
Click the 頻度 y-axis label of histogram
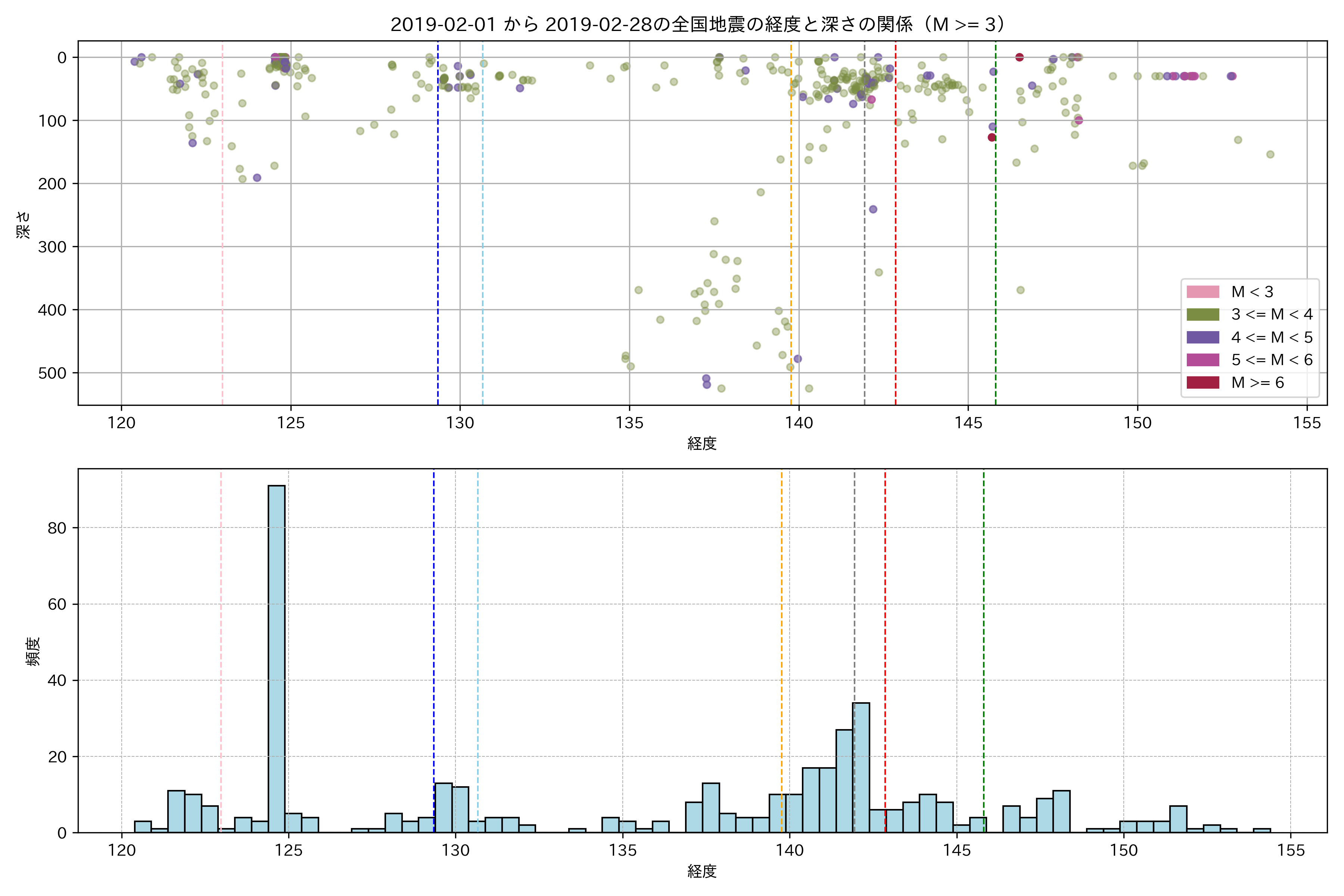pos(33,651)
